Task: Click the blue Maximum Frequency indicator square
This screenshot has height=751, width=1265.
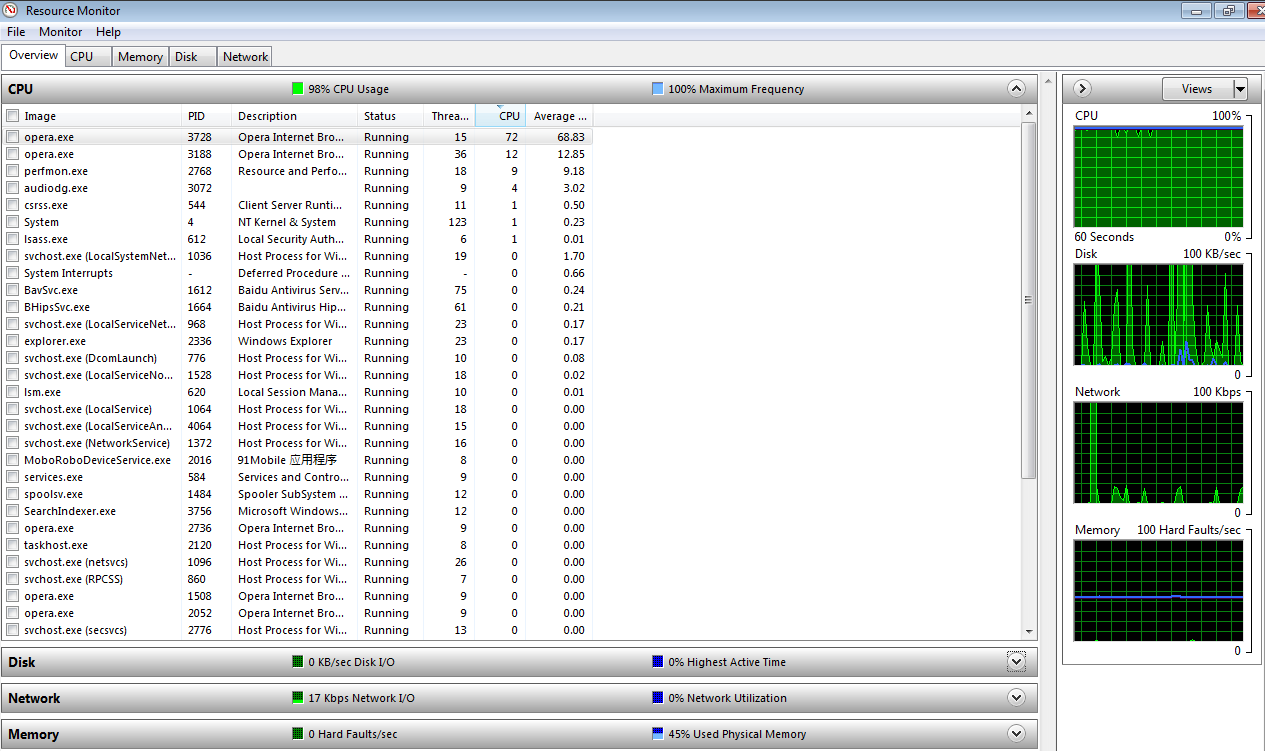Action: click(x=657, y=89)
